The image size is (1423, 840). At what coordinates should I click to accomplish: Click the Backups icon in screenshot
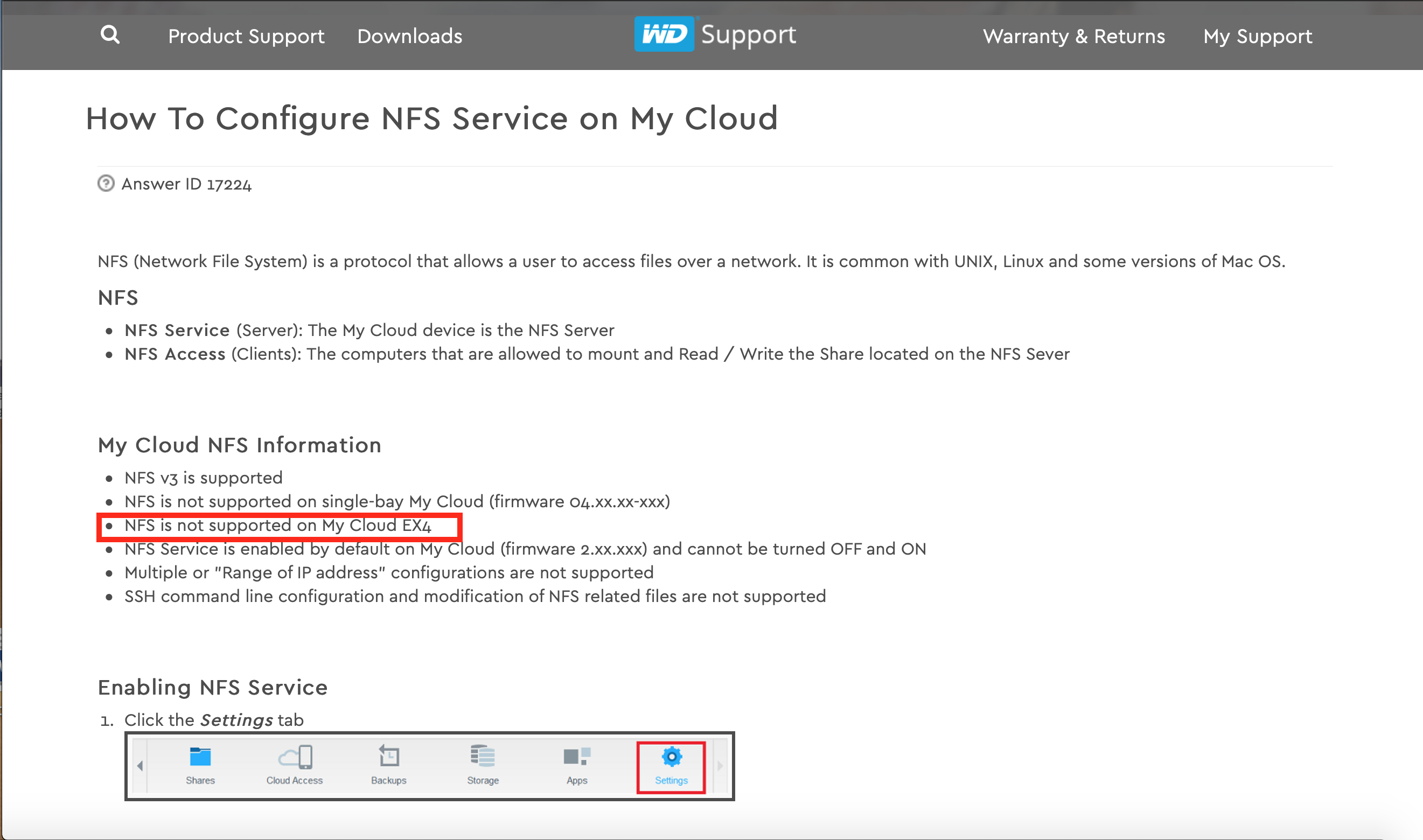click(389, 756)
